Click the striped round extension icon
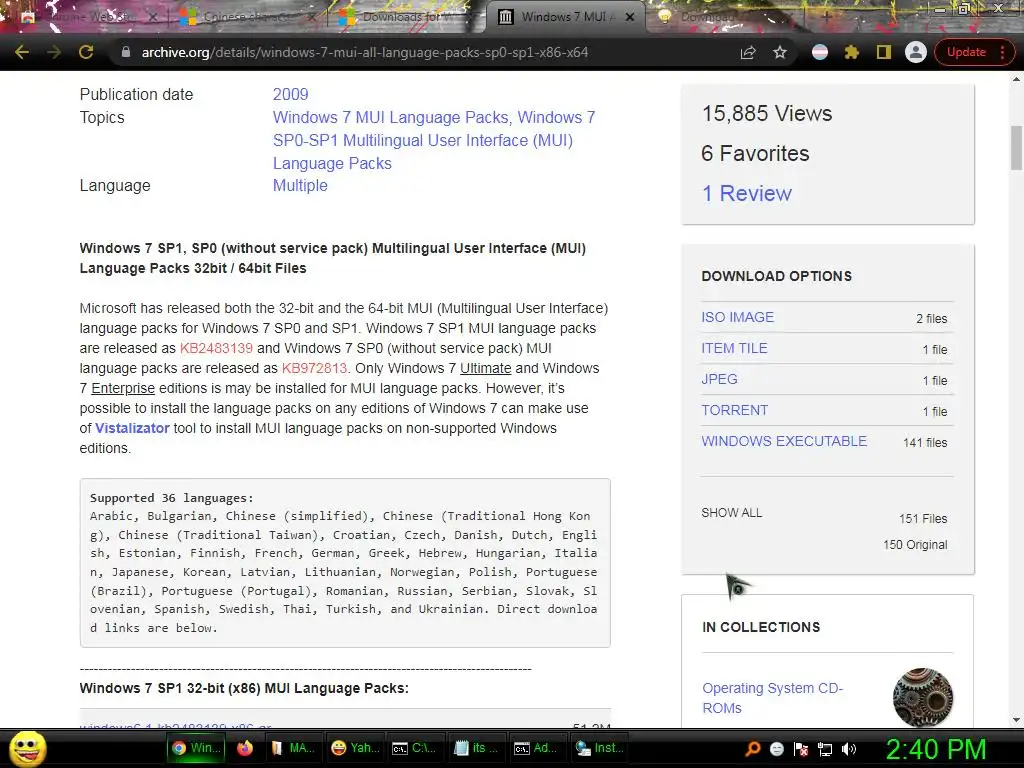The width and height of the screenshot is (1024, 768). (x=820, y=52)
